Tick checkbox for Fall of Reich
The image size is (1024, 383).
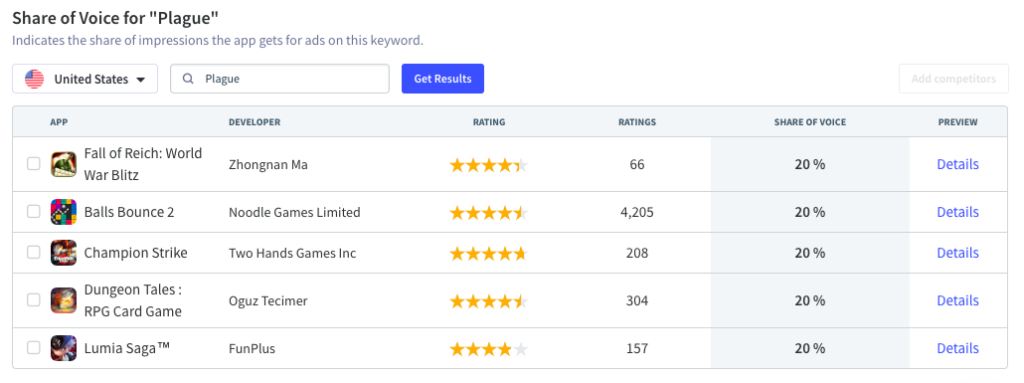(x=33, y=164)
